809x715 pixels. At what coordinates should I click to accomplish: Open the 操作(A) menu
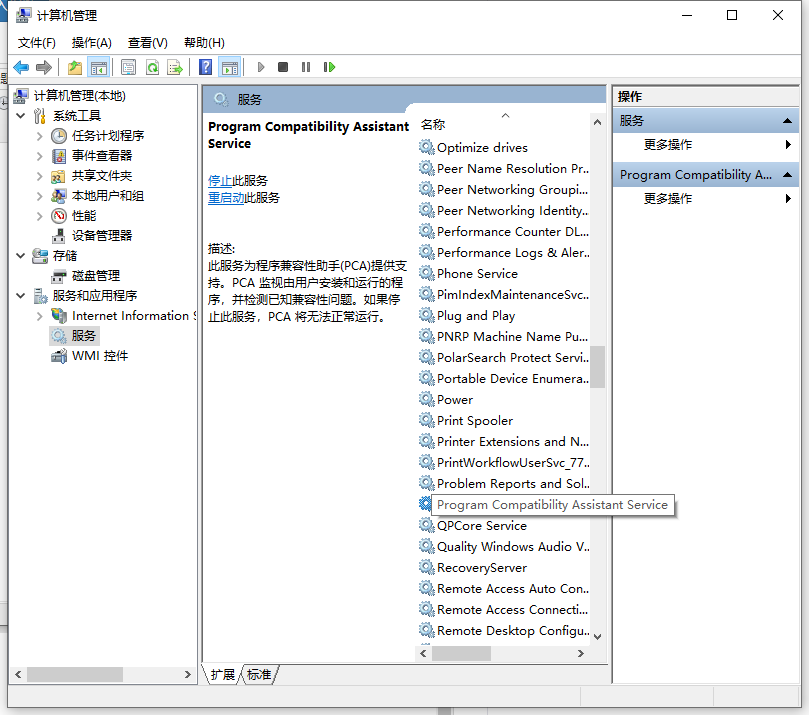pyautogui.click(x=91, y=42)
